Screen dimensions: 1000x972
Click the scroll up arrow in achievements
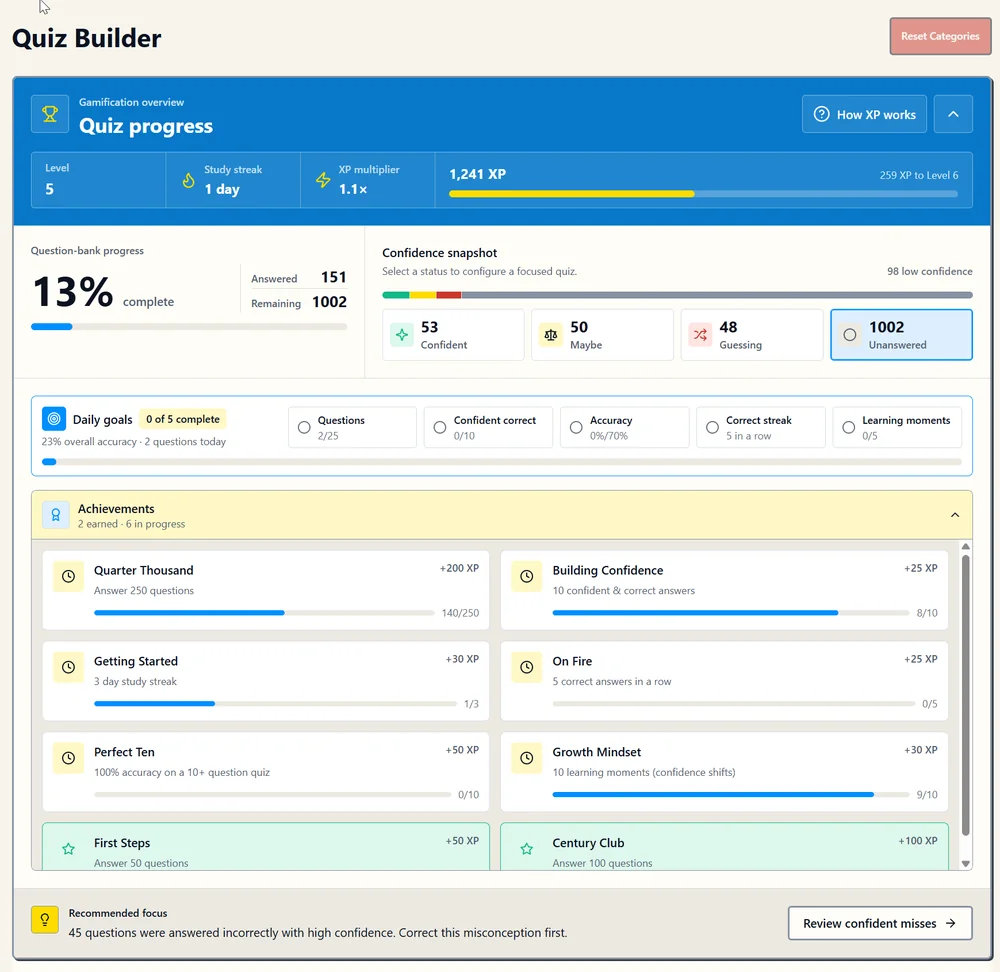966,547
